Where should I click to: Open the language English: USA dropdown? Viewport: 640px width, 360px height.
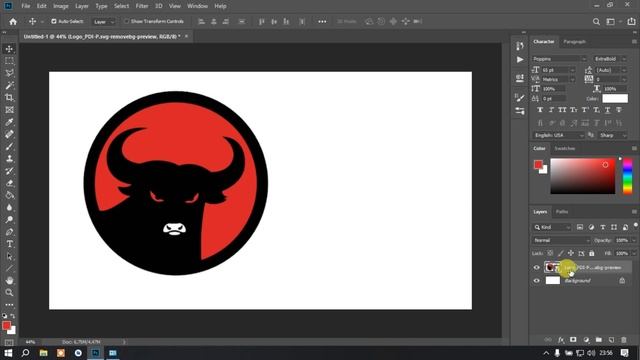559,135
